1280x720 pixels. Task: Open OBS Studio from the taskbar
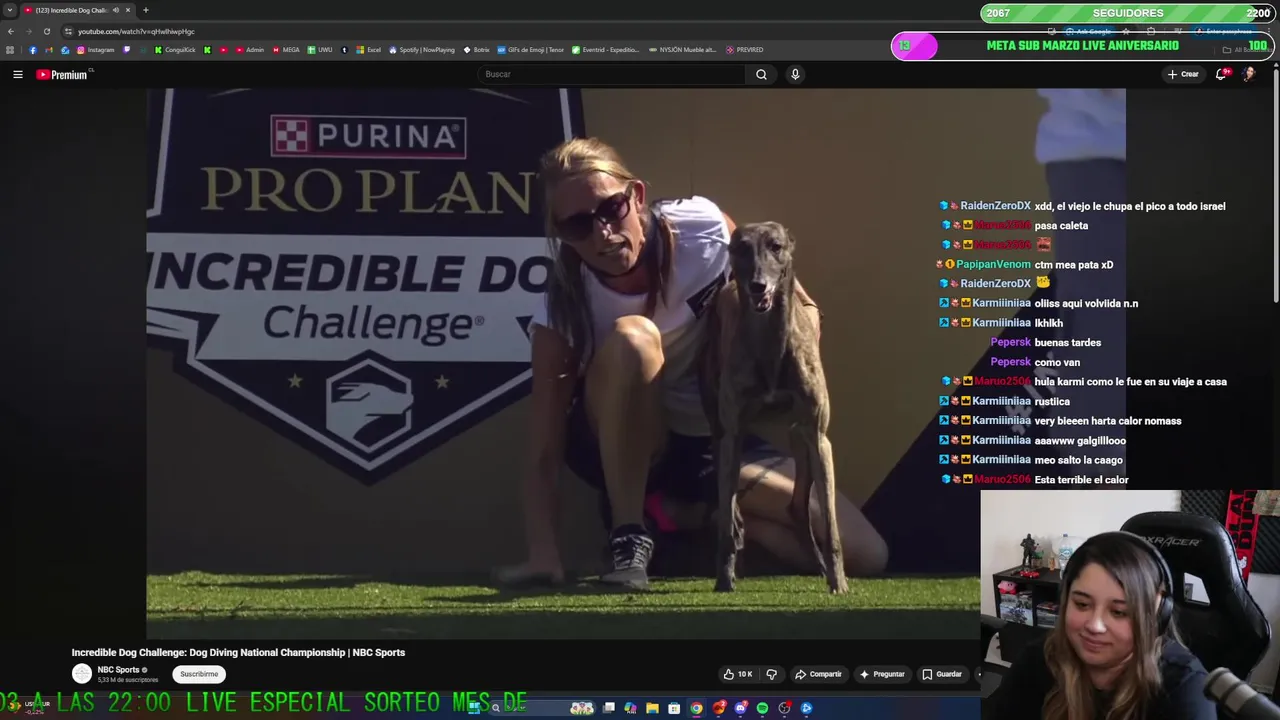click(784, 708)
